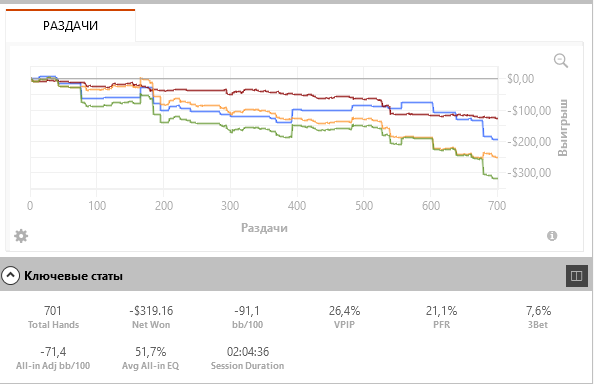
Task: Click the All-in Adj bb/100 stat
Action: point(53,358)
